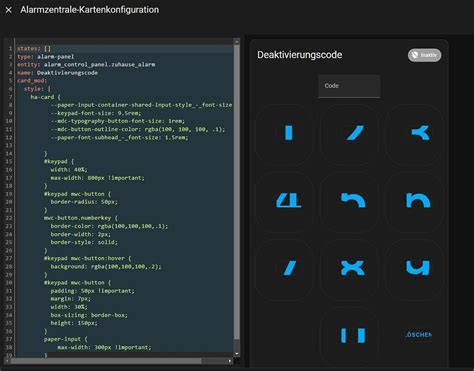The width and height of the screenshot is (474, 371).
Task: Click the '#keypad {' line on row 15
Action: 59,161
